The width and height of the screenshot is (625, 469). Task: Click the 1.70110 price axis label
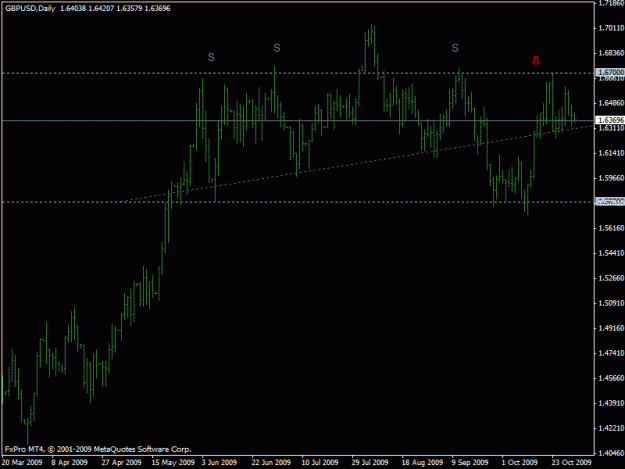[611, 28]
